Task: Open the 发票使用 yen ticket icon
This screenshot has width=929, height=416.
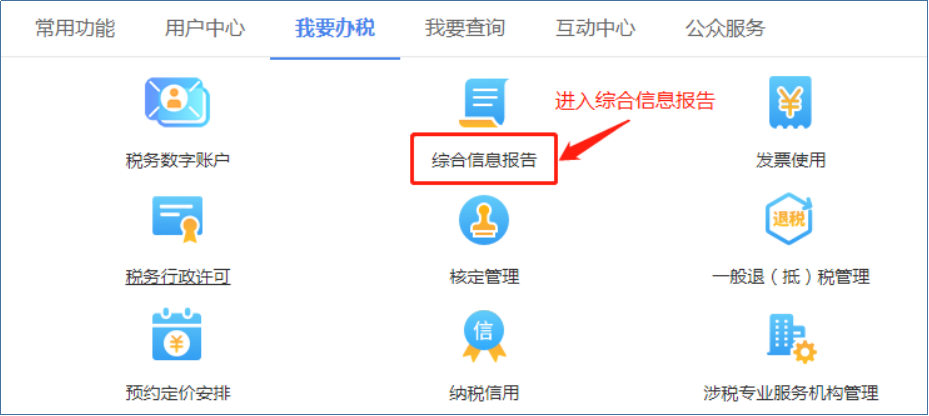Action: click(790, 103)
